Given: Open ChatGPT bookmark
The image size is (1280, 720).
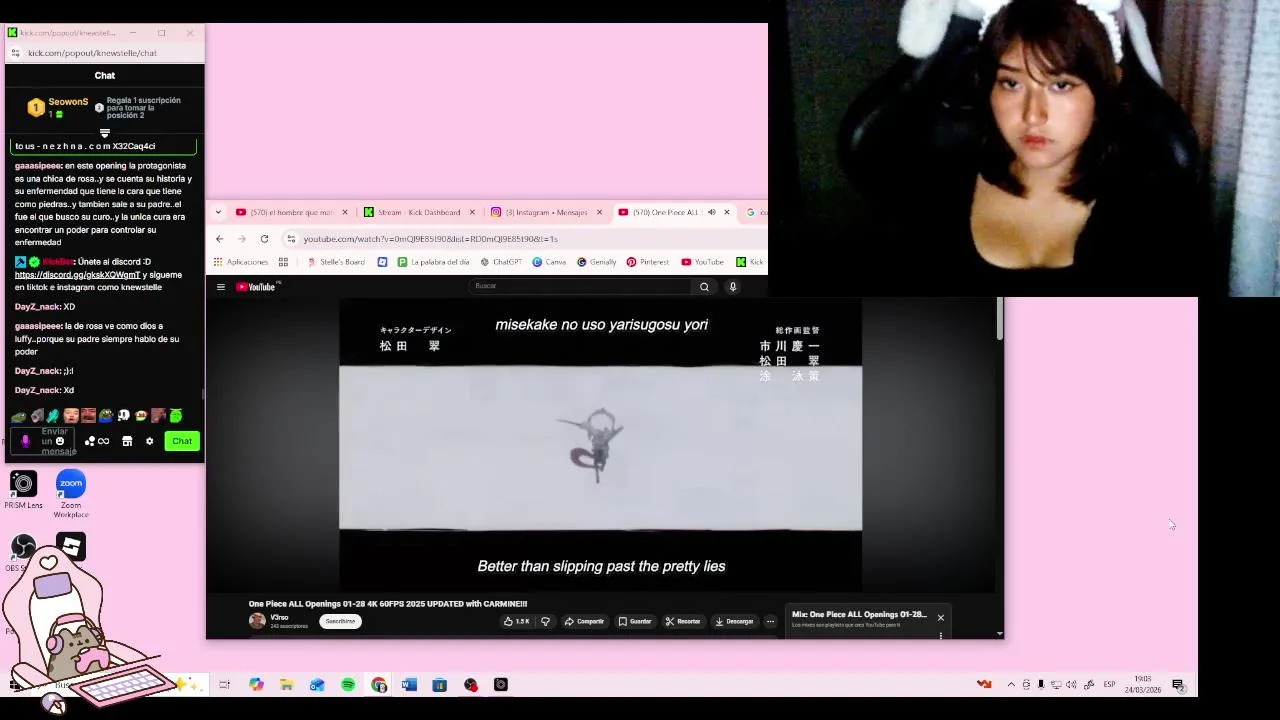Looking at the screenshot, I should 501,262.
